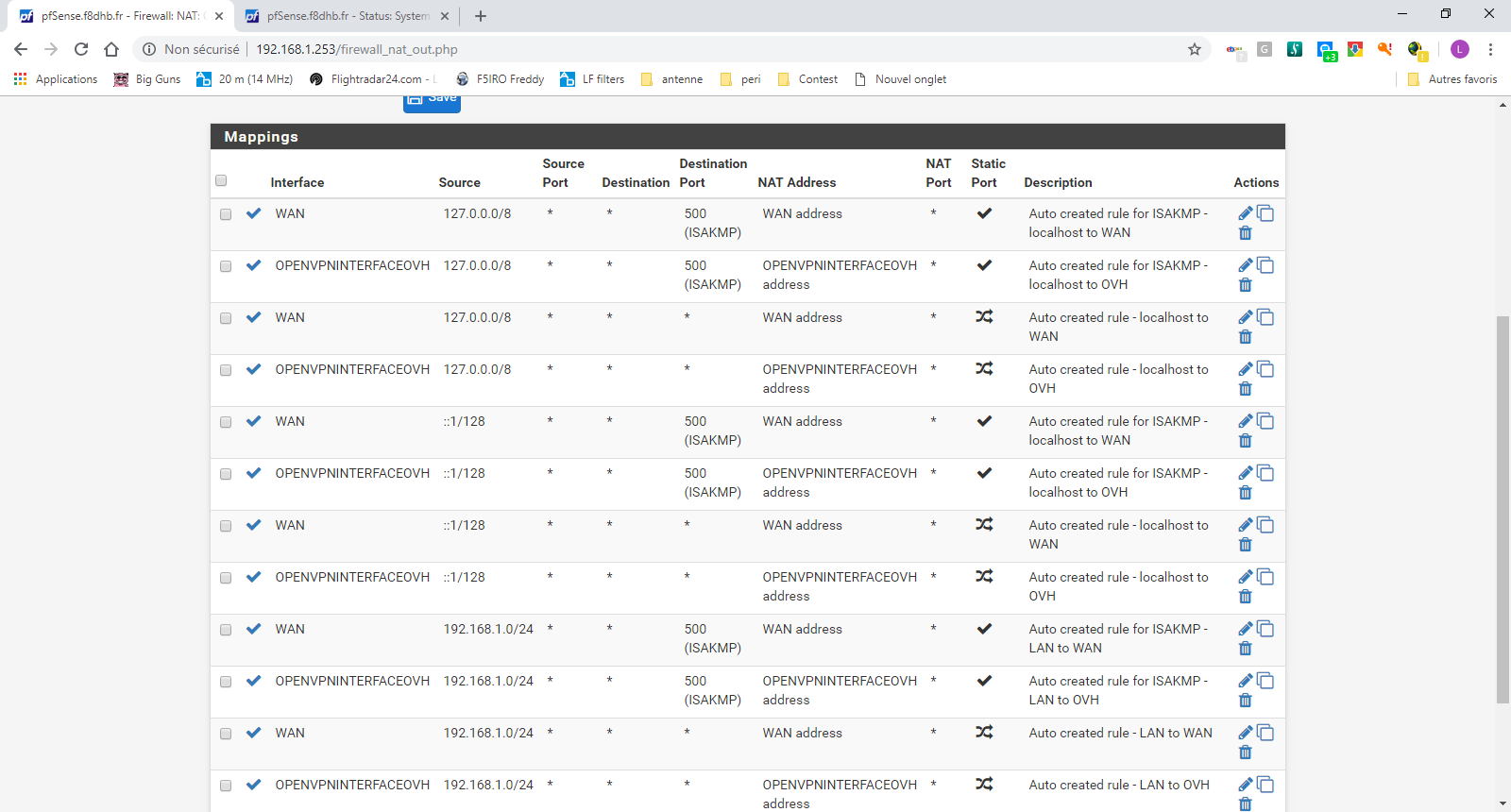Toggle the select-all checkbox in Mappings header

221,180
